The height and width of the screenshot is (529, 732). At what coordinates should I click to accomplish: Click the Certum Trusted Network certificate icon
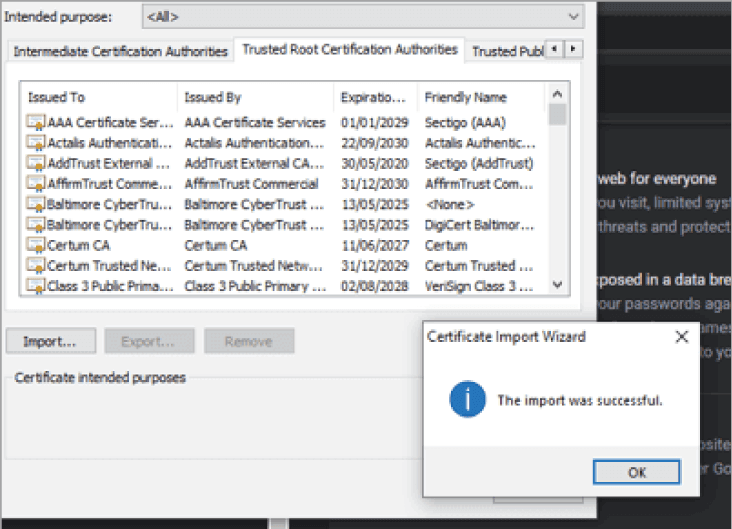pyautogui.click(x=35, y=266)
